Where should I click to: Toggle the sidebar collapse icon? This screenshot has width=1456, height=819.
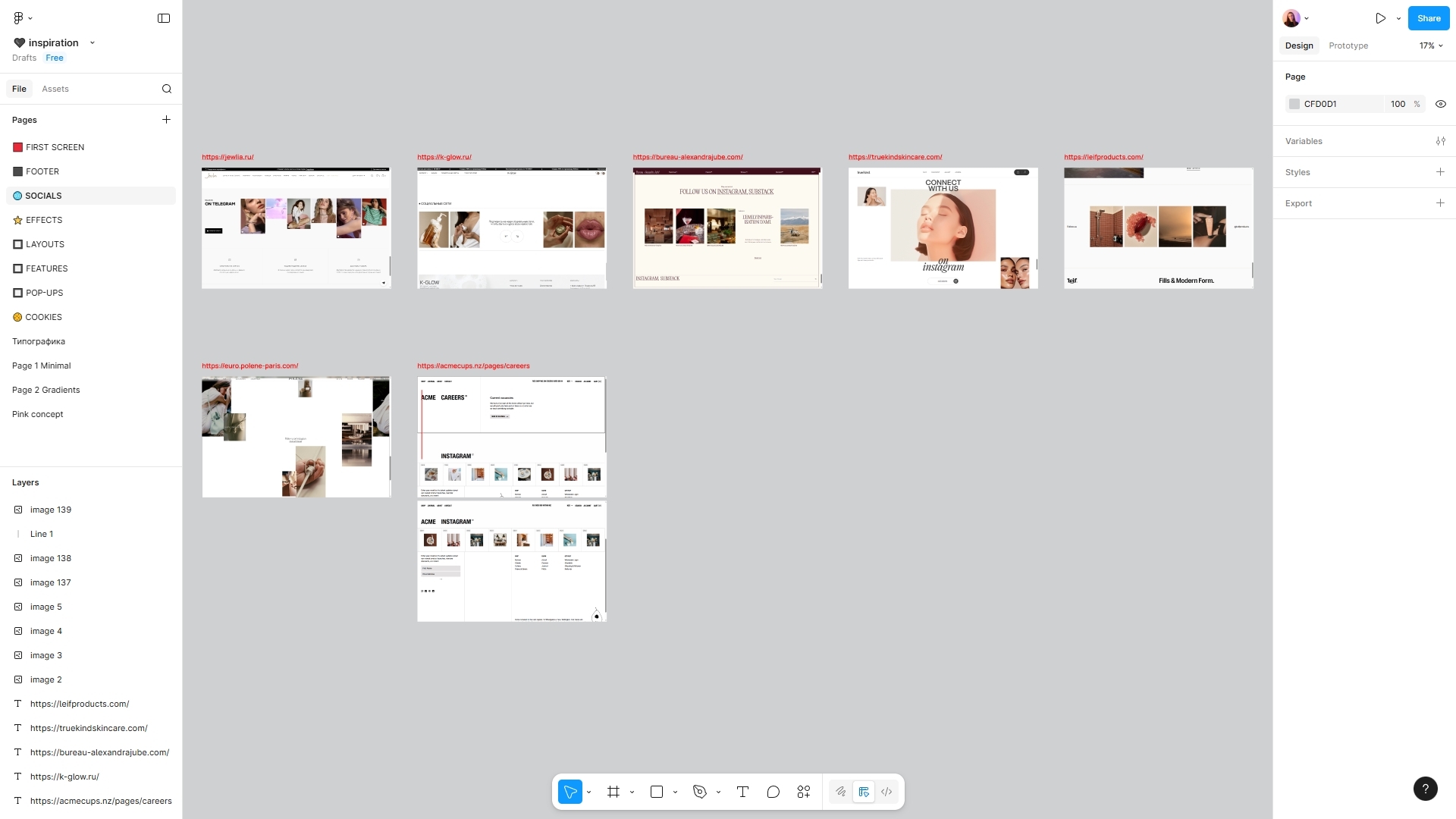coord(164,18)
